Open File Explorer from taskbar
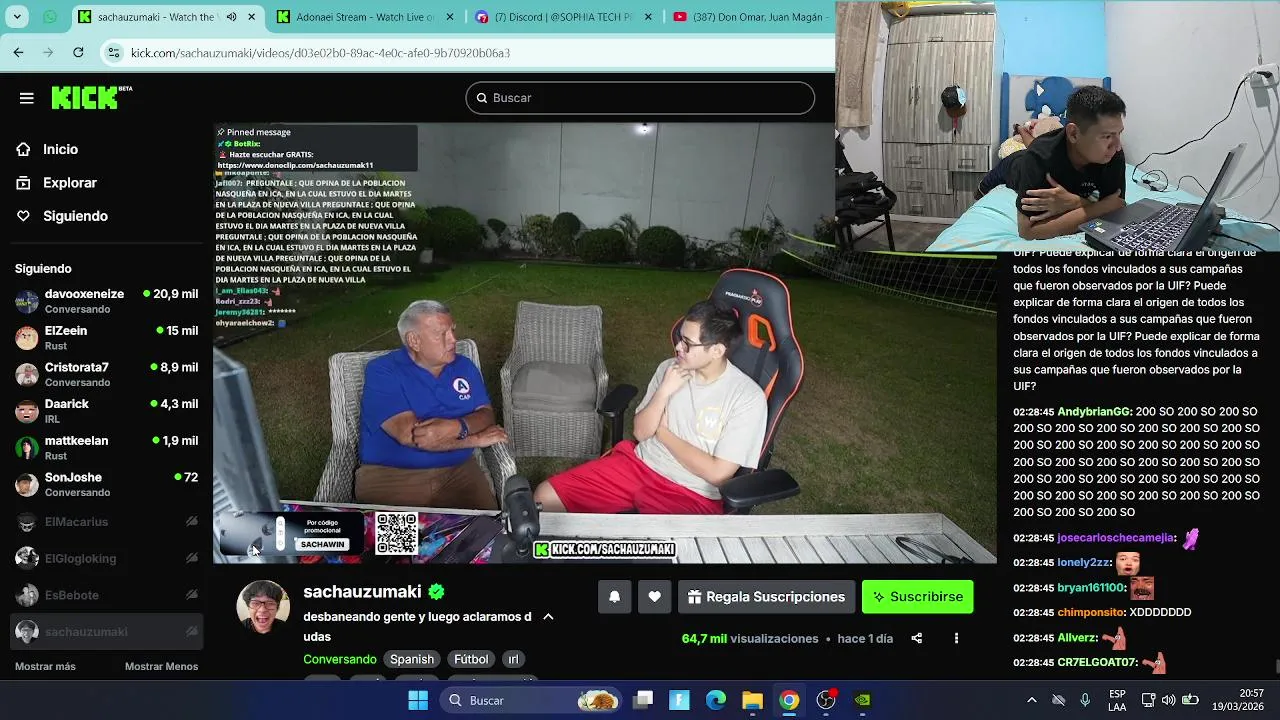This screenshot has width=1280, height=720. coord(752,700)
